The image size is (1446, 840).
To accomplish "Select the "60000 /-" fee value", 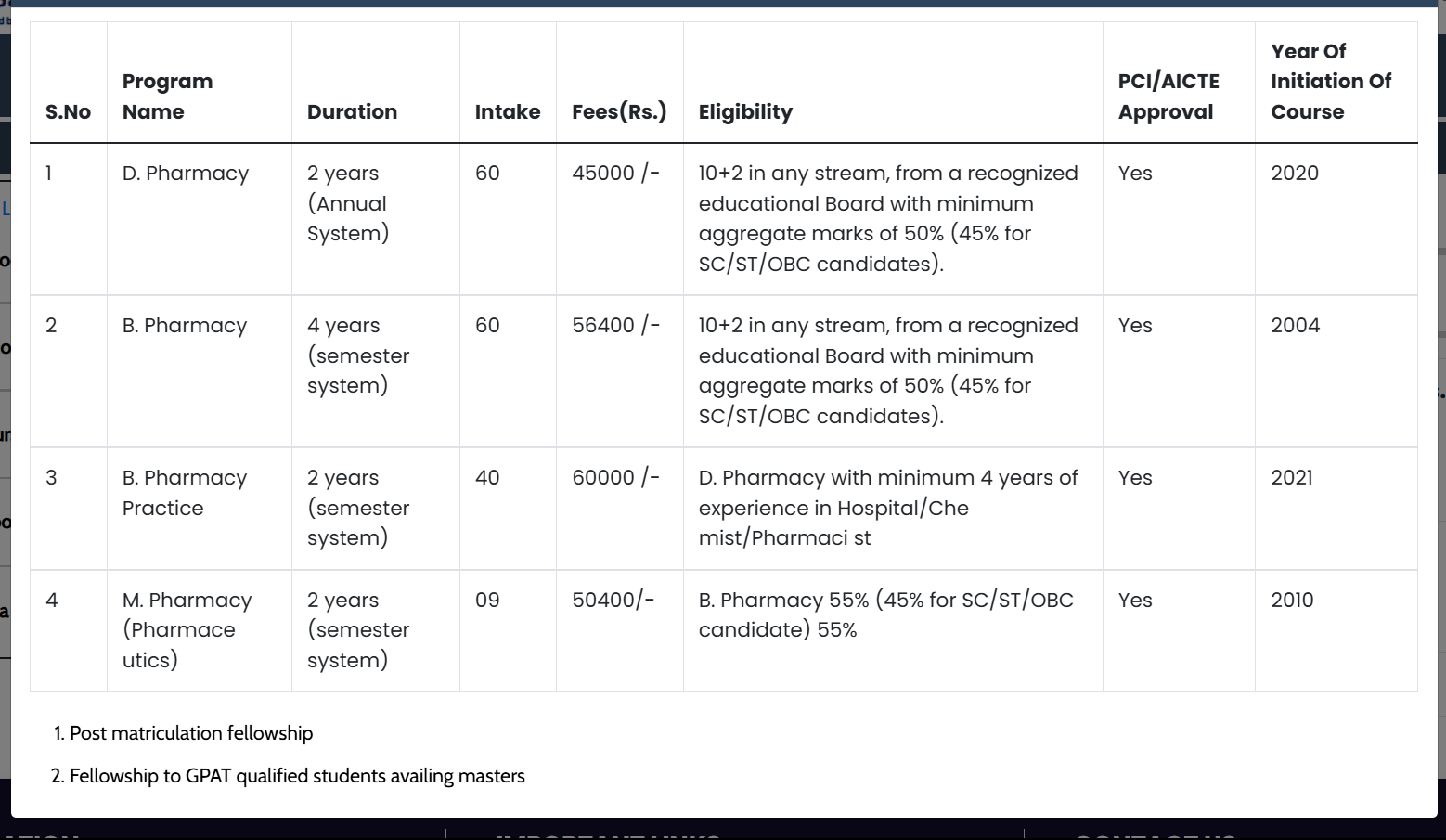I will tap(615, 478).
